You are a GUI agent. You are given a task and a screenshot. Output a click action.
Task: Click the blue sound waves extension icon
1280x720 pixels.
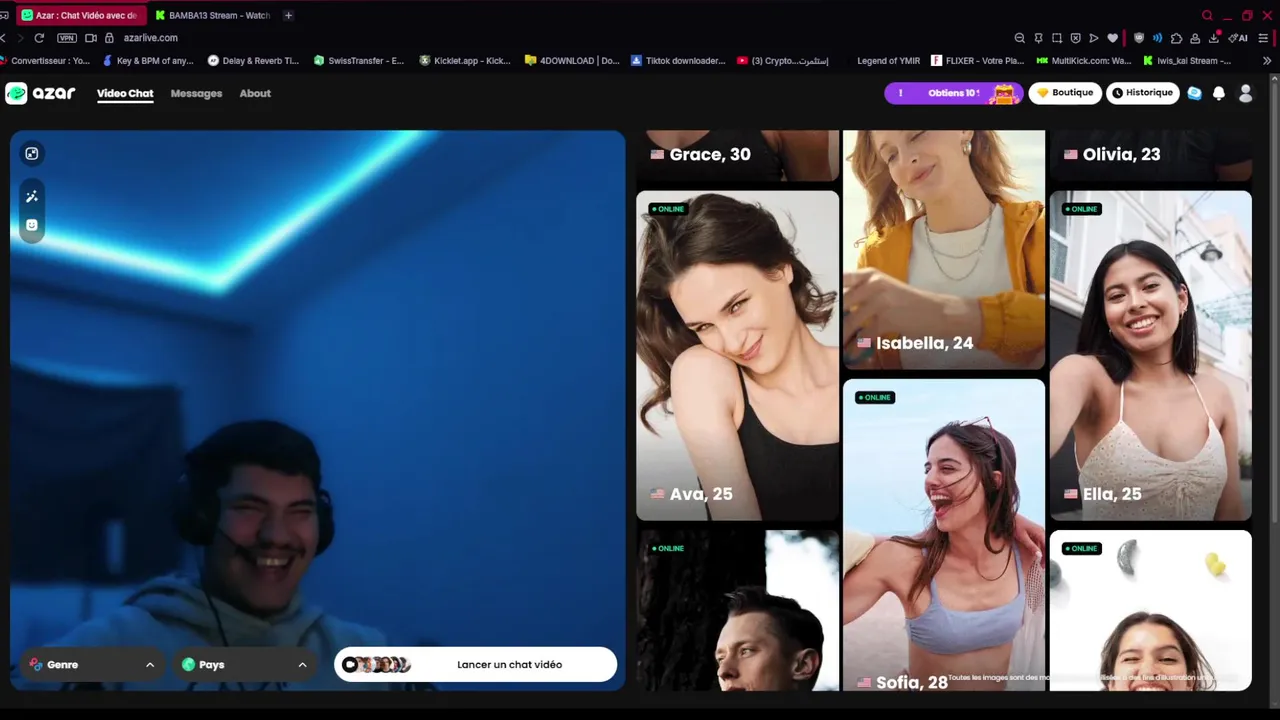[x=1157, y=38]
